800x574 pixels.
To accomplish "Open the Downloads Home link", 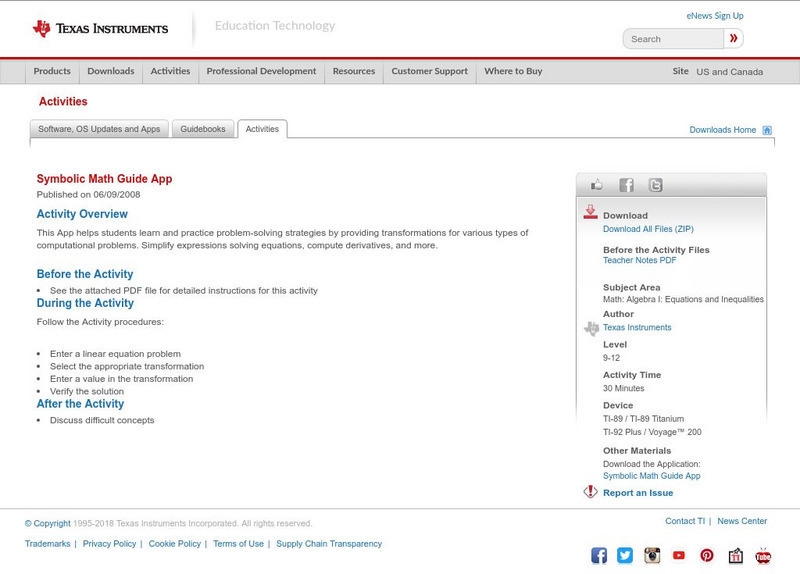I will click(722, 130).
